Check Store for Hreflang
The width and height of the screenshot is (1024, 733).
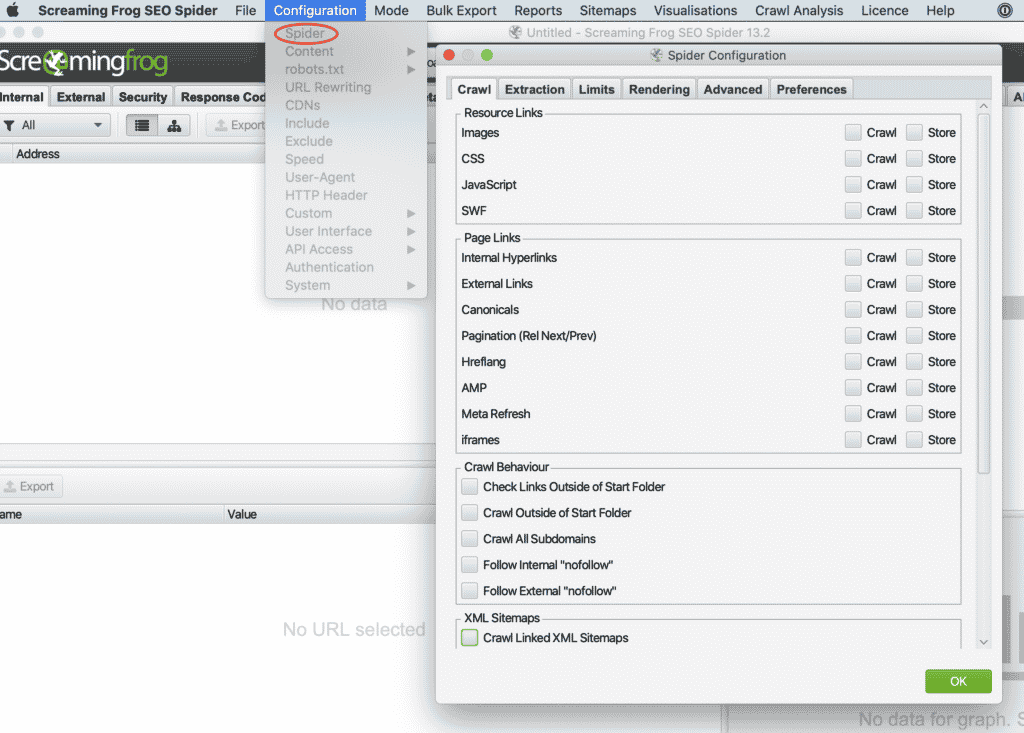(914, 362)
